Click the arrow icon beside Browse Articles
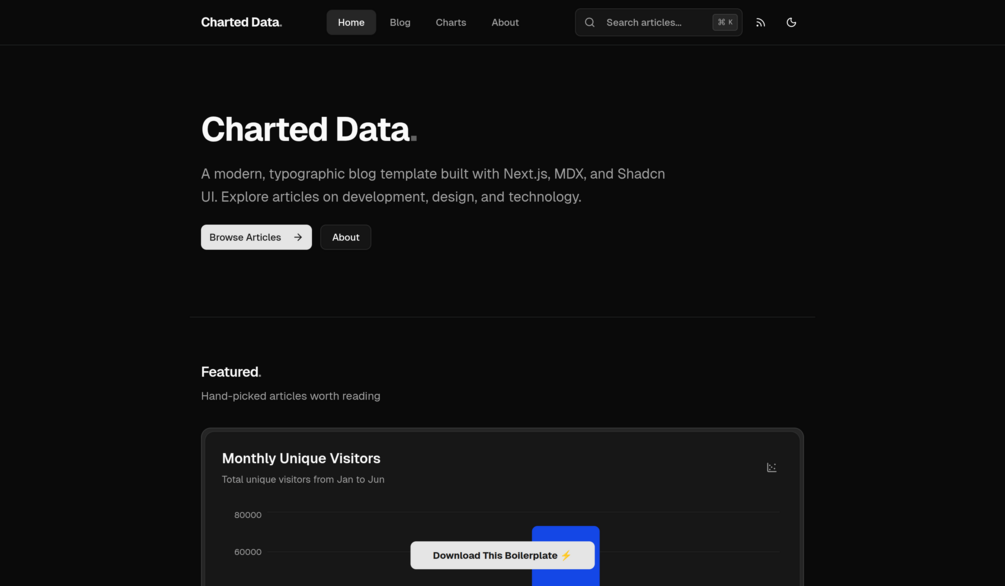Image resolution: width=1005 pixels, height=586 pixels. click(x=298, y=237)
